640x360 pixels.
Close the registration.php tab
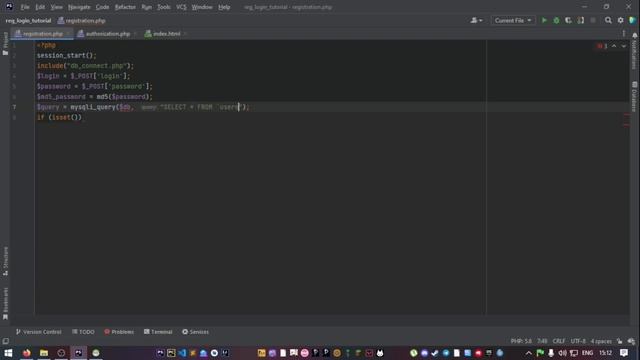[68, 34]
